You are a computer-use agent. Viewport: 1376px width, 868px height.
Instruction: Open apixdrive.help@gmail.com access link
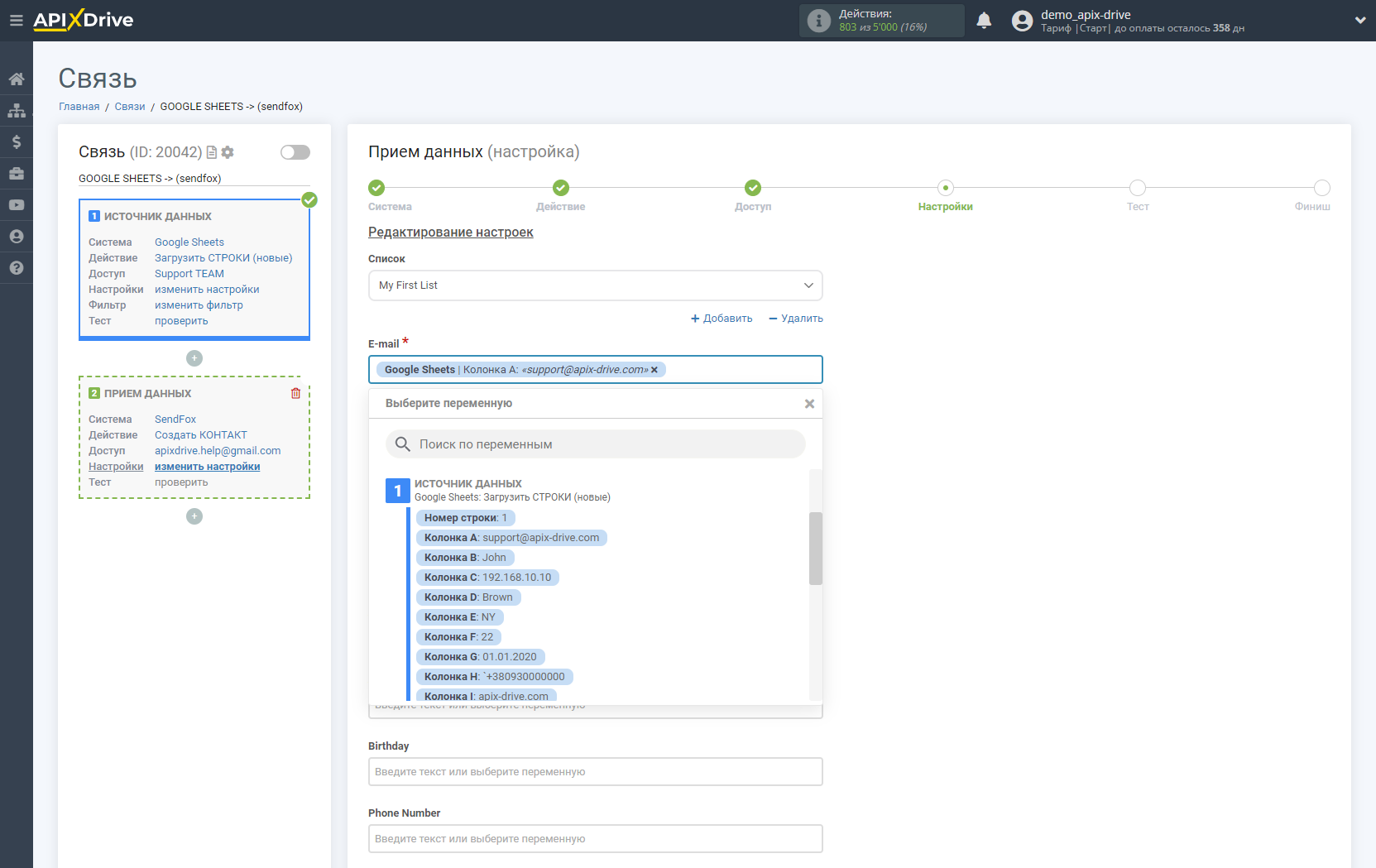pos(218,451)
